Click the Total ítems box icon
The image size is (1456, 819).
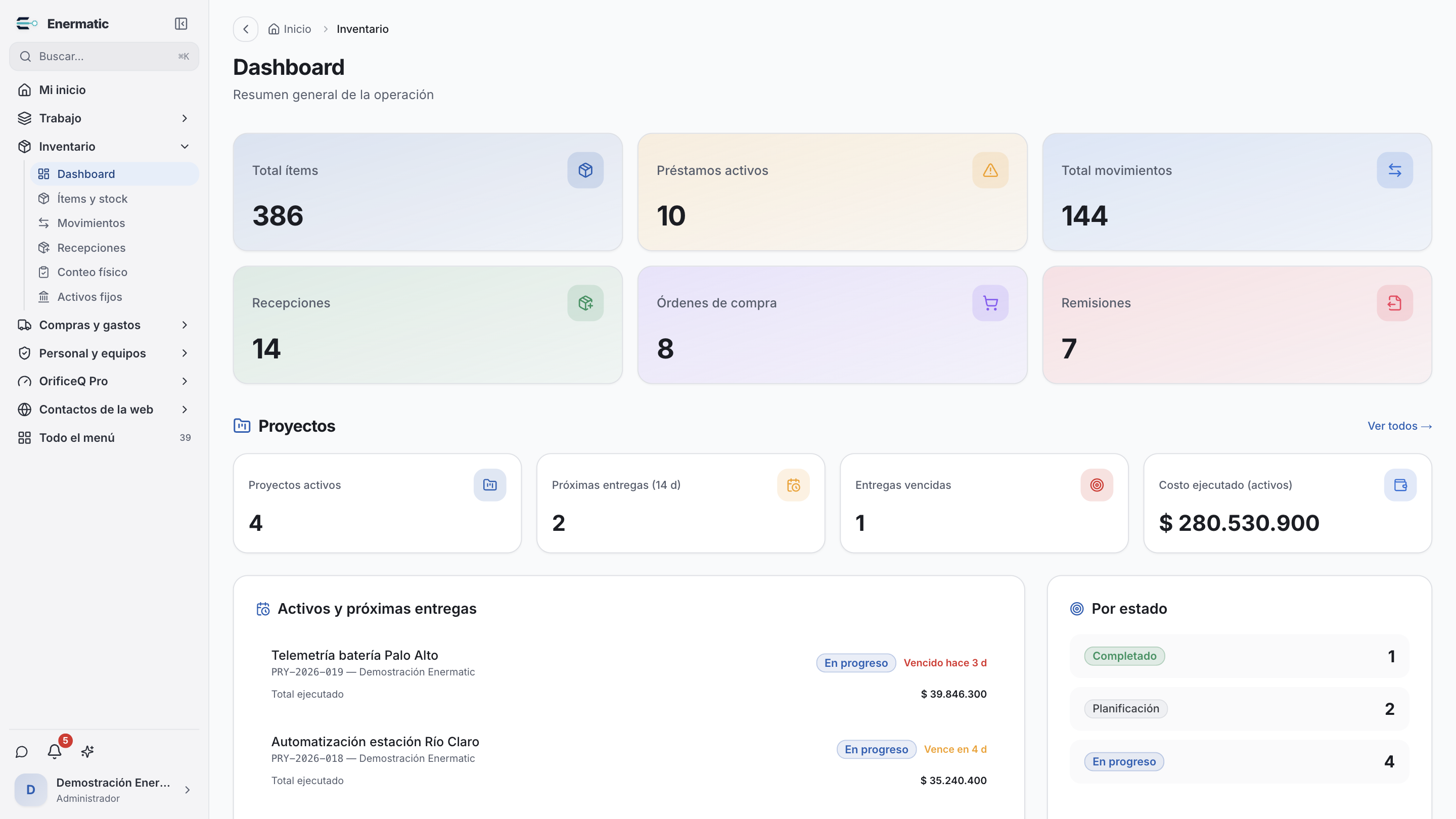(585, 170)
